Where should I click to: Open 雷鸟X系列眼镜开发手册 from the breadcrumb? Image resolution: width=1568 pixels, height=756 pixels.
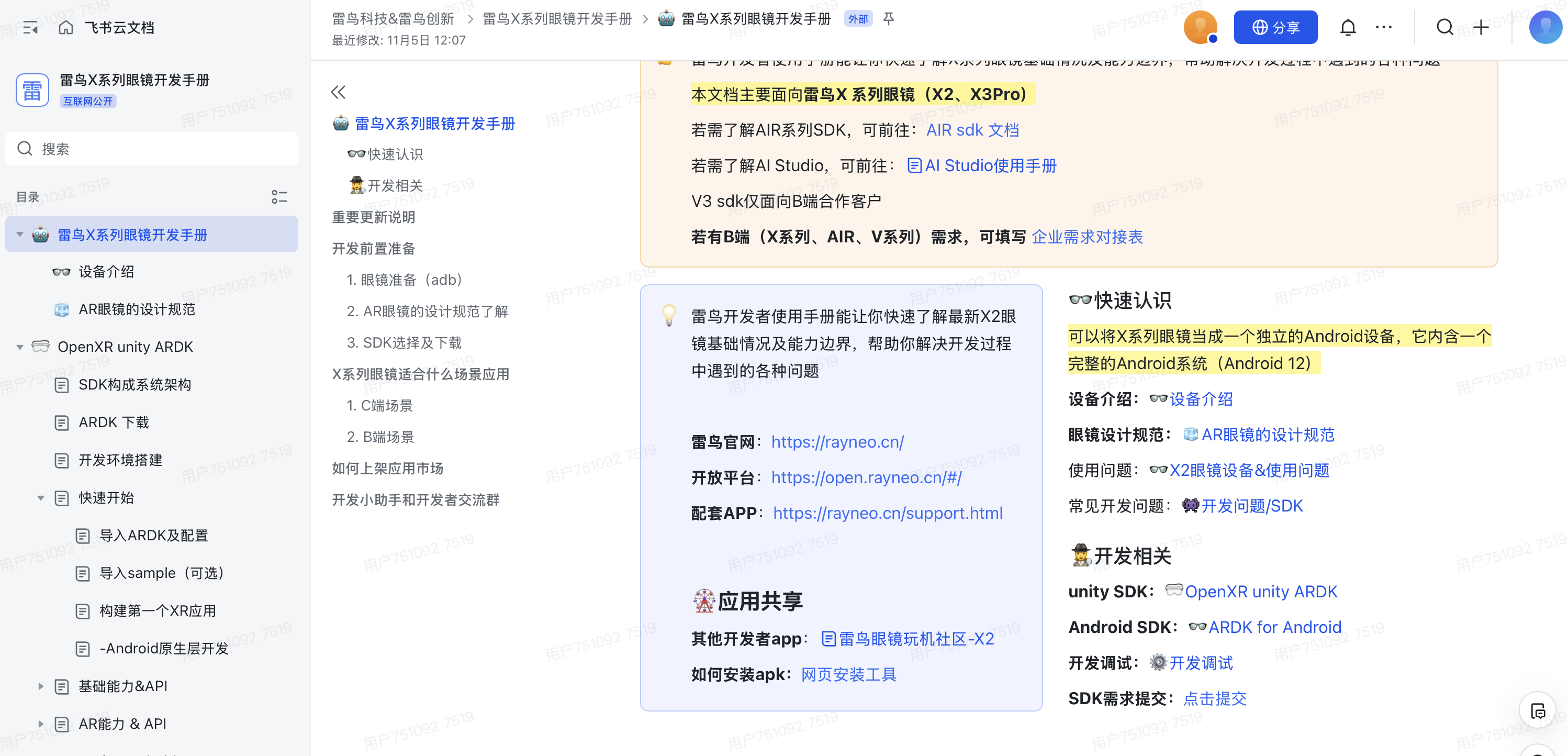556,19
